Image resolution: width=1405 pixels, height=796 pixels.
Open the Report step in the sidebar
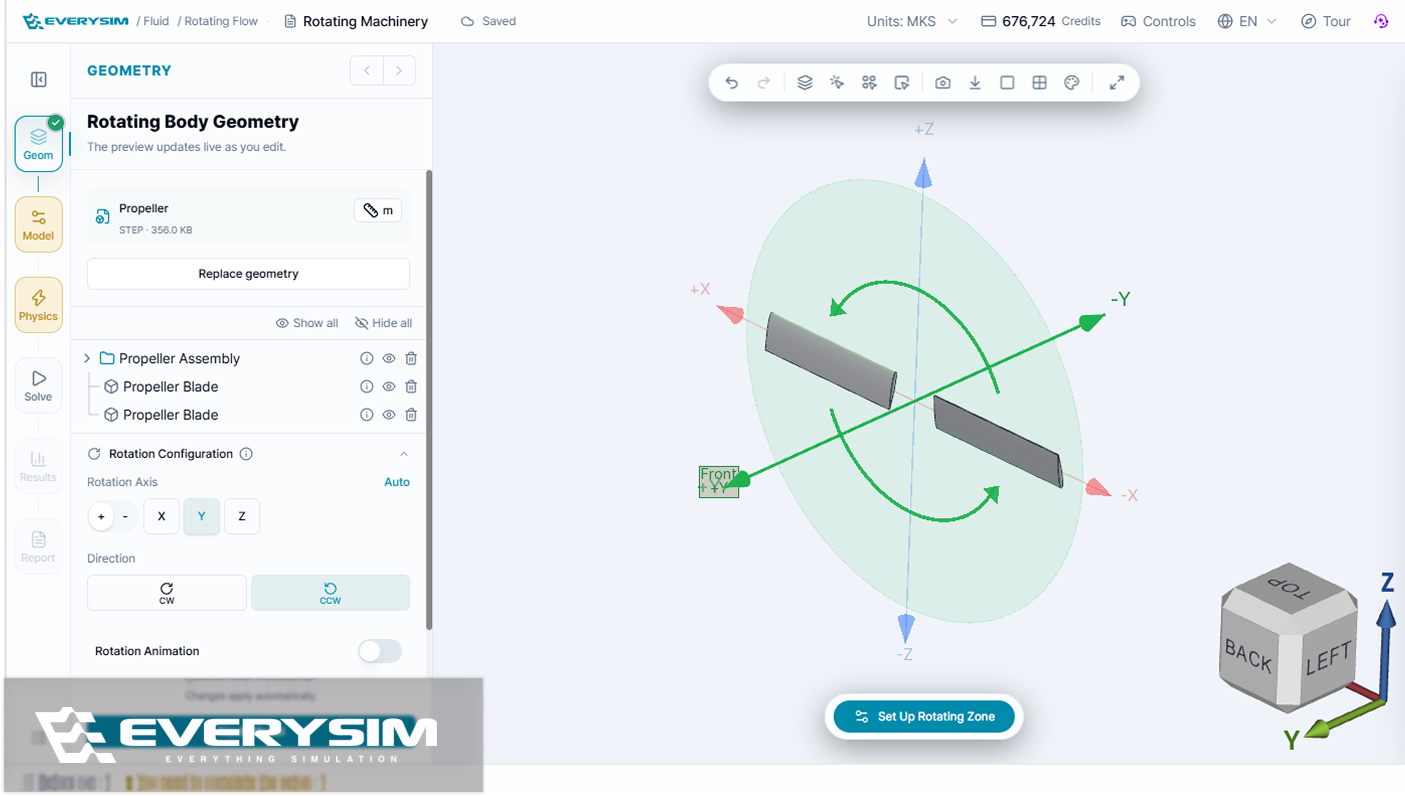coord(39,546)
